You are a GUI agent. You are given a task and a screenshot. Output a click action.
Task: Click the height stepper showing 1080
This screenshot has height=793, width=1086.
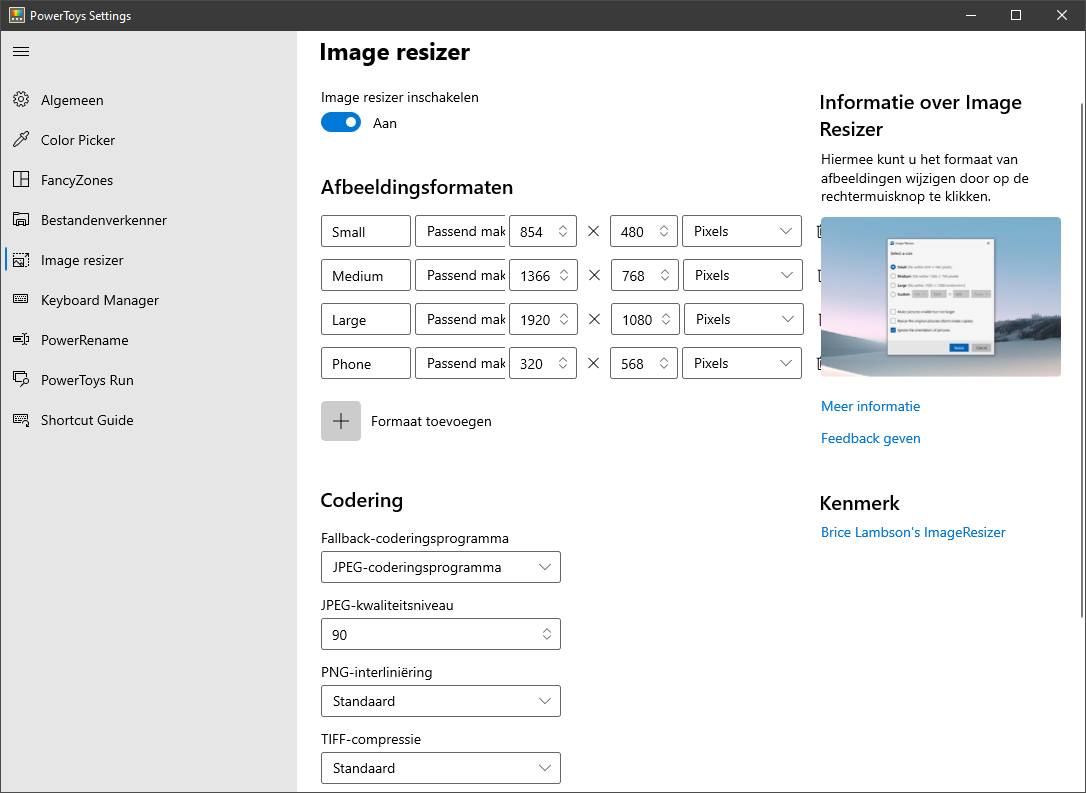tap(646, 319)
